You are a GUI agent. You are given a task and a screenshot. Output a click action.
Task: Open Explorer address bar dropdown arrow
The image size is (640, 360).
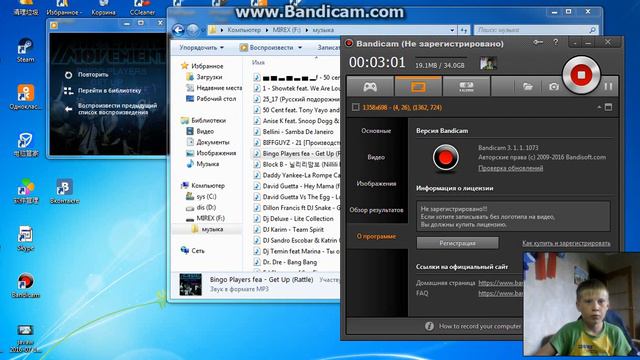(452, 30)
